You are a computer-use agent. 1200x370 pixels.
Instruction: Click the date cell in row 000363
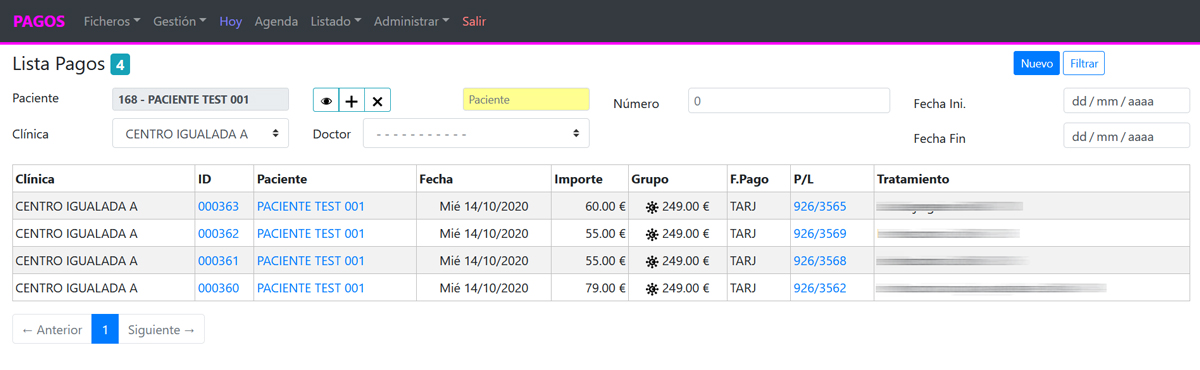click(484, 207)
